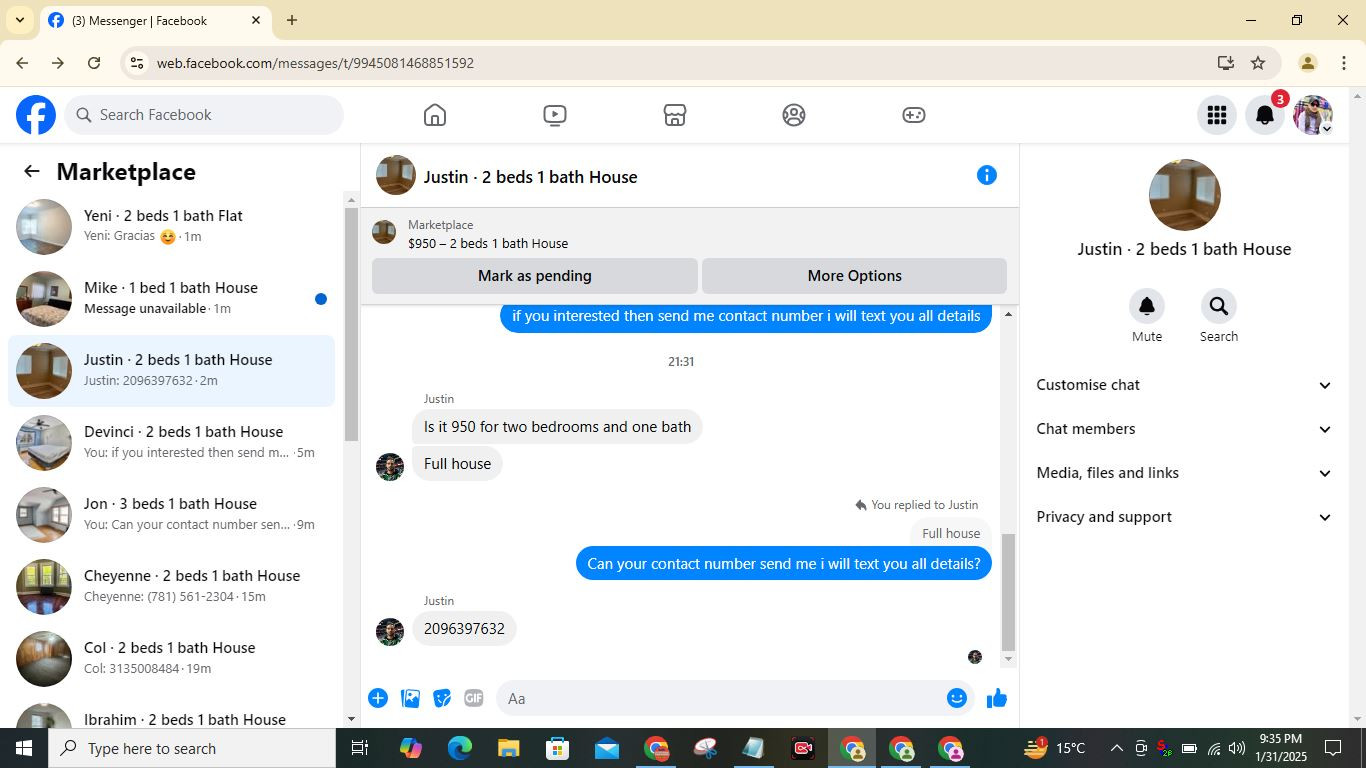Search in conversation using the magnifier icon
Image resolution: width=1366 pixels, height=768 pixels.
click(x=1218, y=306)
